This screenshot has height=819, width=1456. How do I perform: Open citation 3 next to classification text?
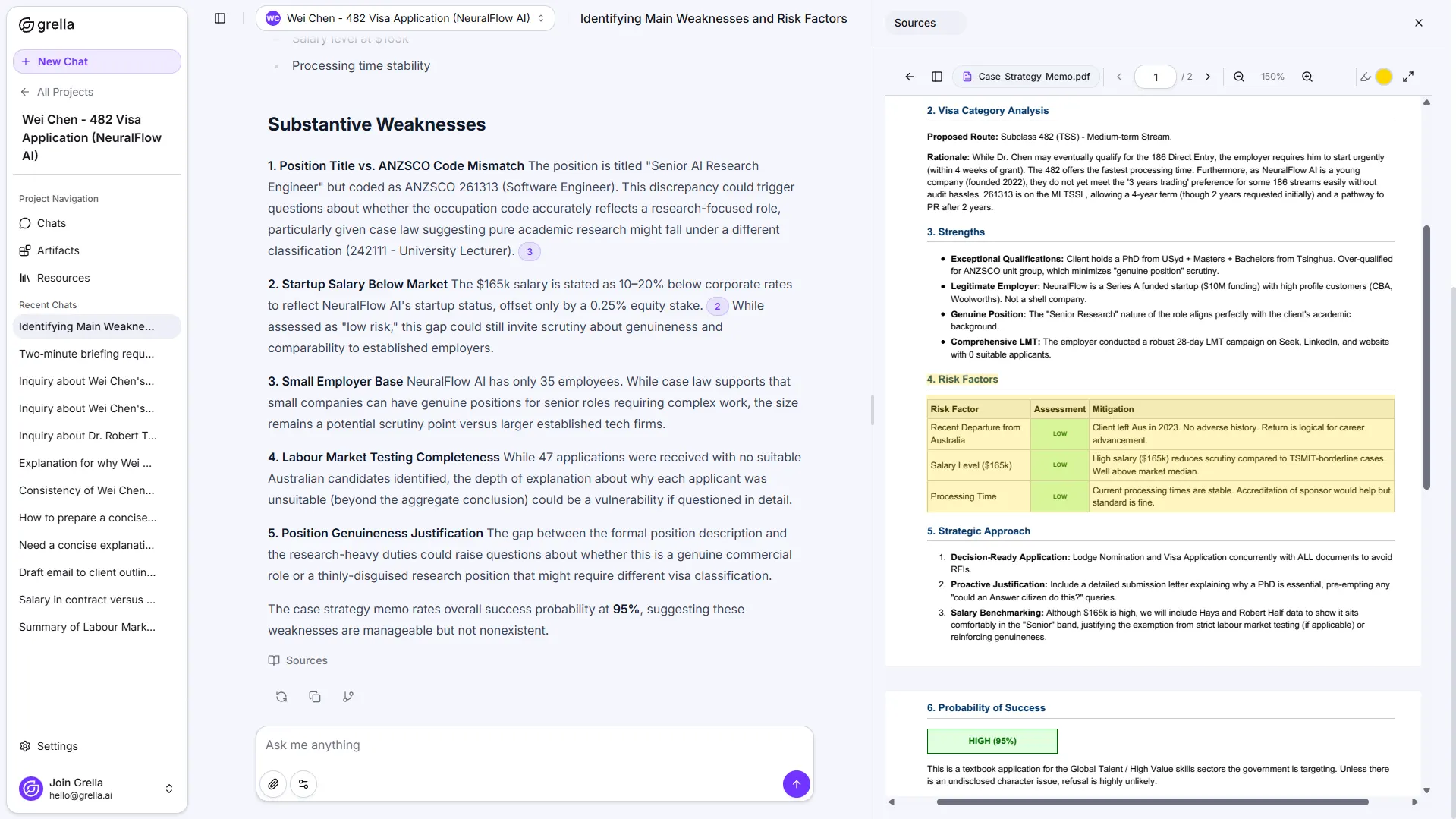click(x=529, y=250)
